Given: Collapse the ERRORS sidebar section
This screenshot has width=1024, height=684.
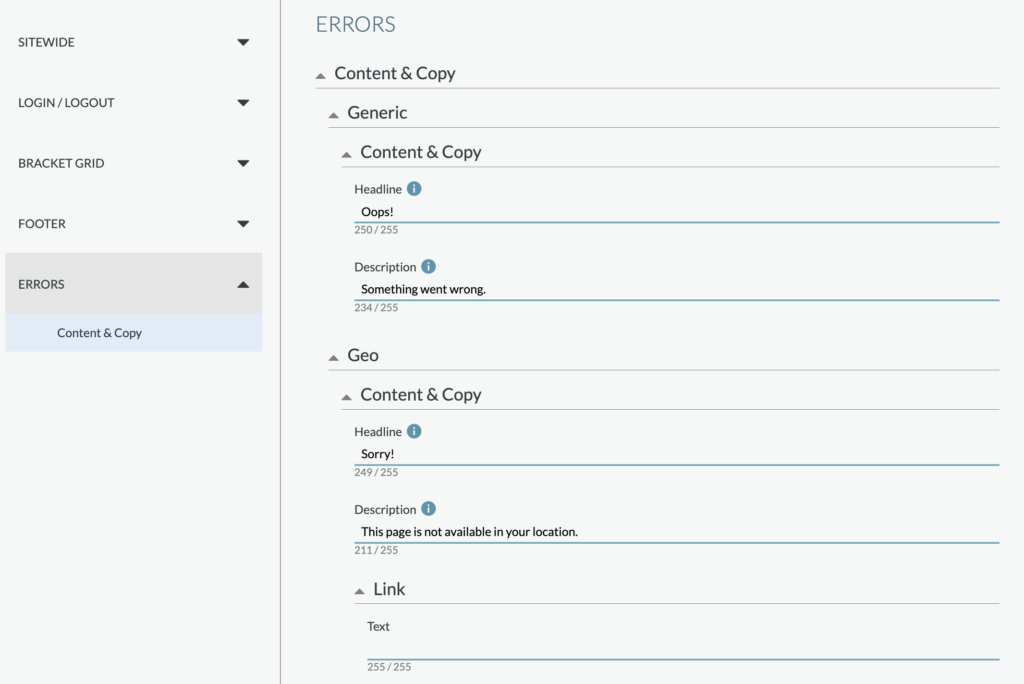Looking at the screenshot, I should pyautogui.click(x=243, y=284).
